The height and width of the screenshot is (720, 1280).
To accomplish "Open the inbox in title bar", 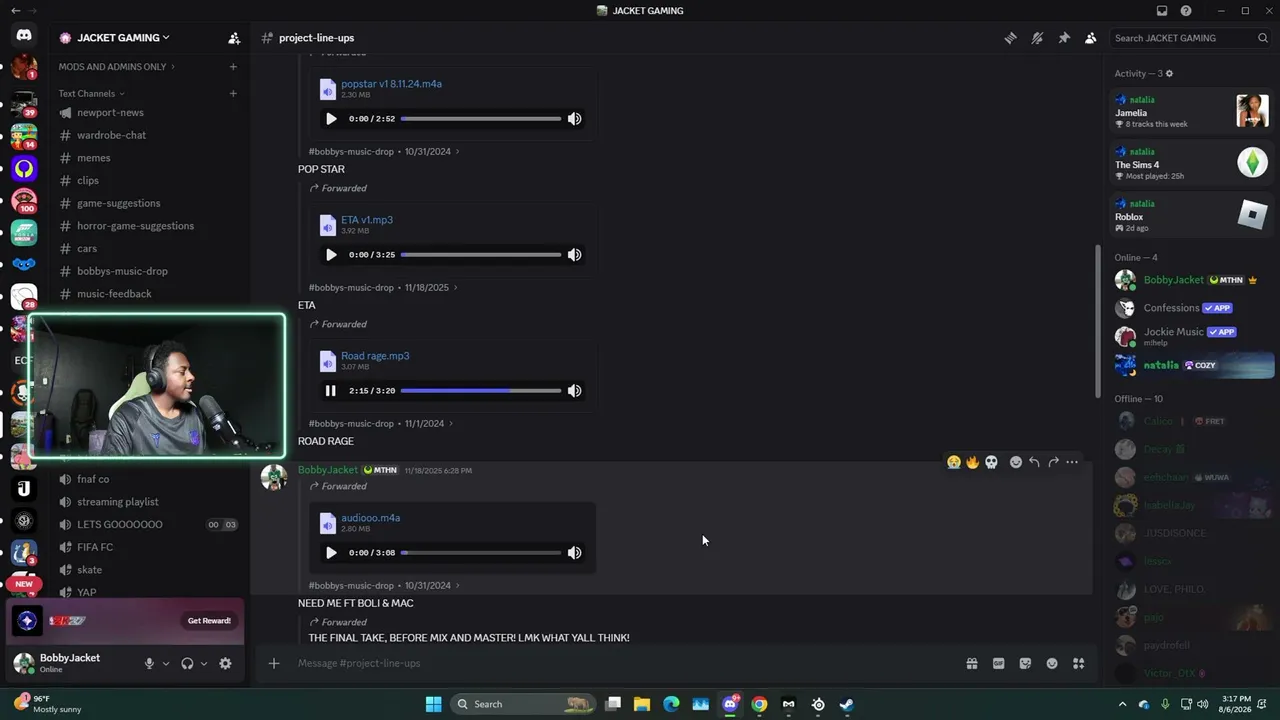I will pos(1162,11).
